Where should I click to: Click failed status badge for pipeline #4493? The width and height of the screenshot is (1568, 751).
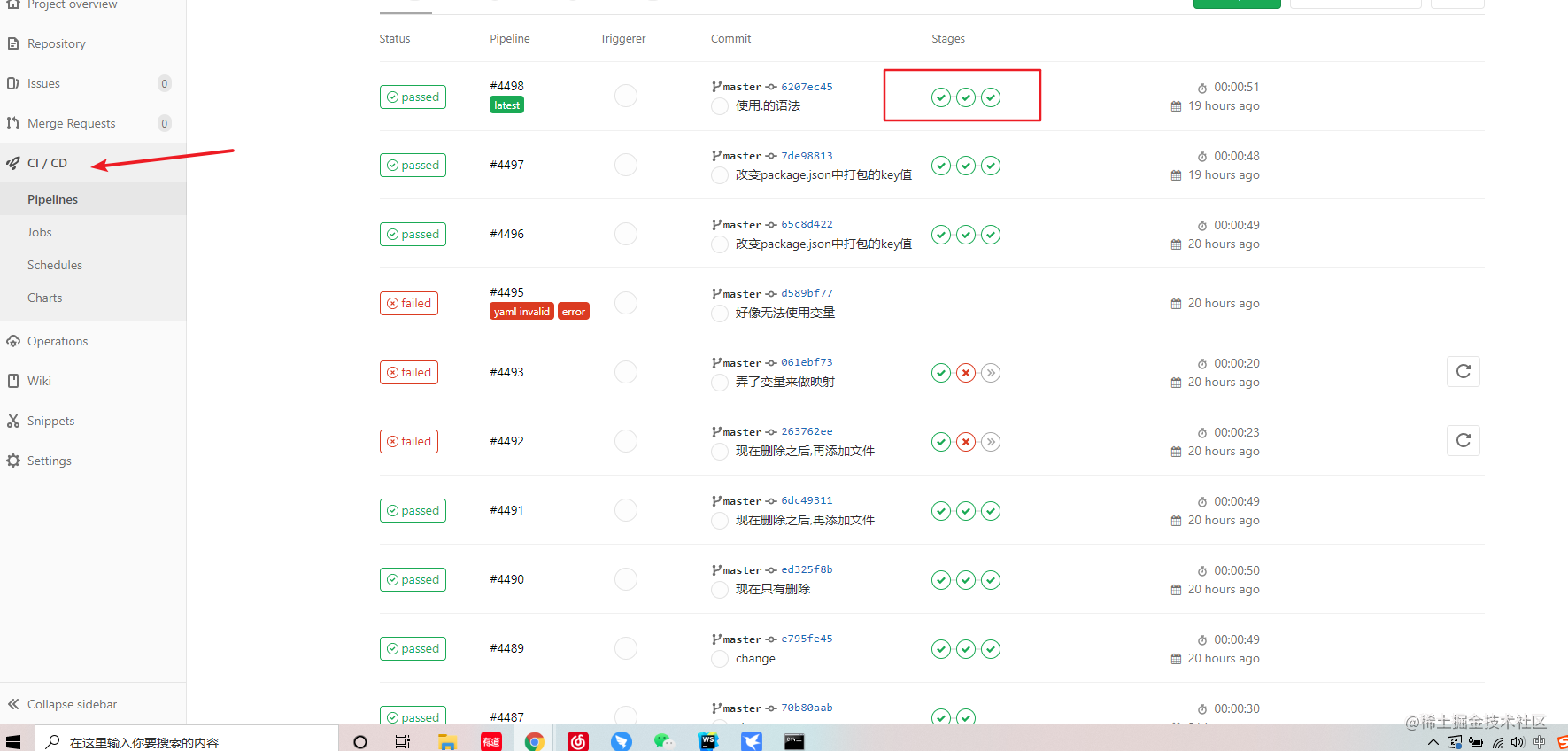point(409,372)
